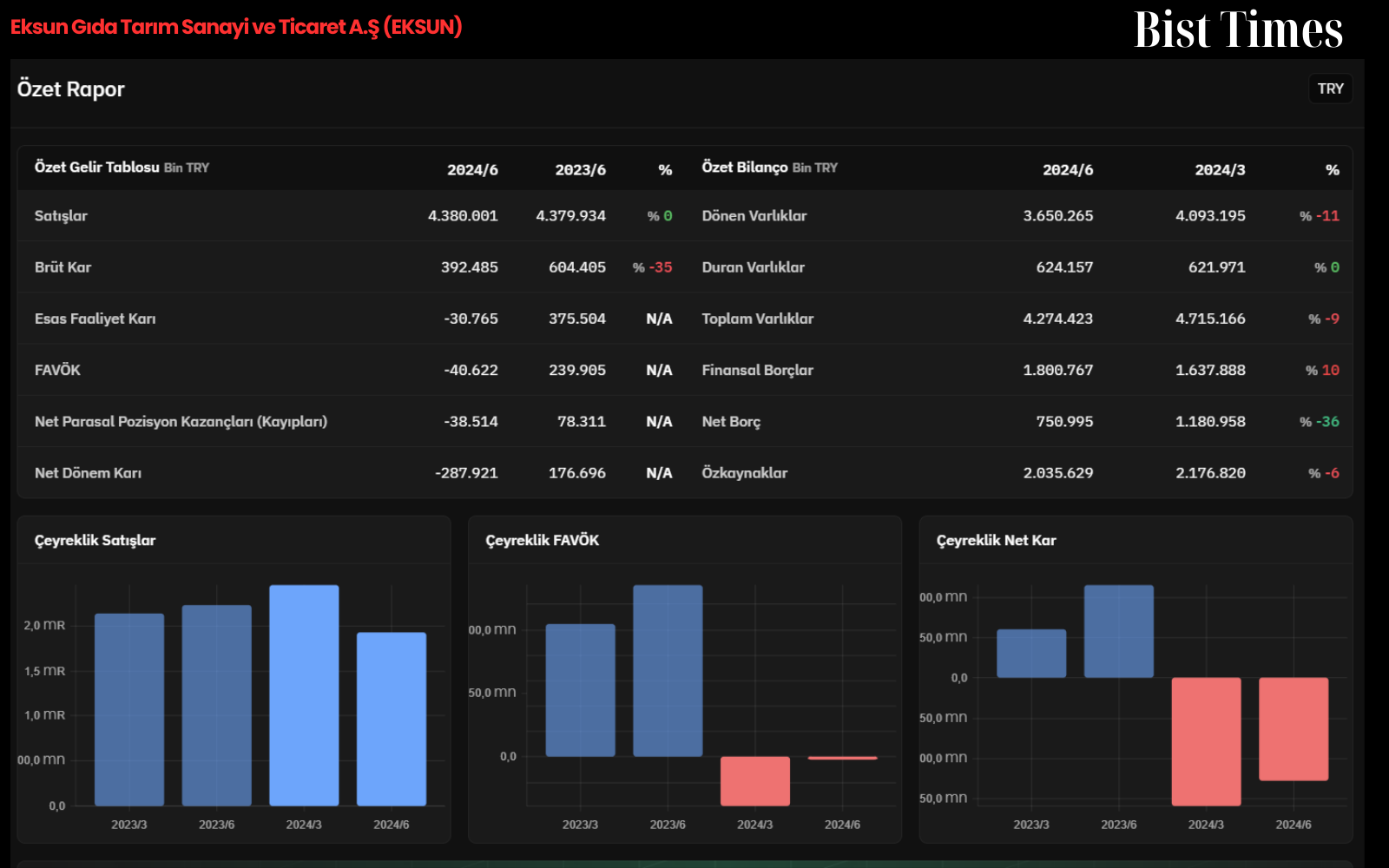
Task: Click Dönen Varlıklar value 3.650.265
Action: 1058,216
